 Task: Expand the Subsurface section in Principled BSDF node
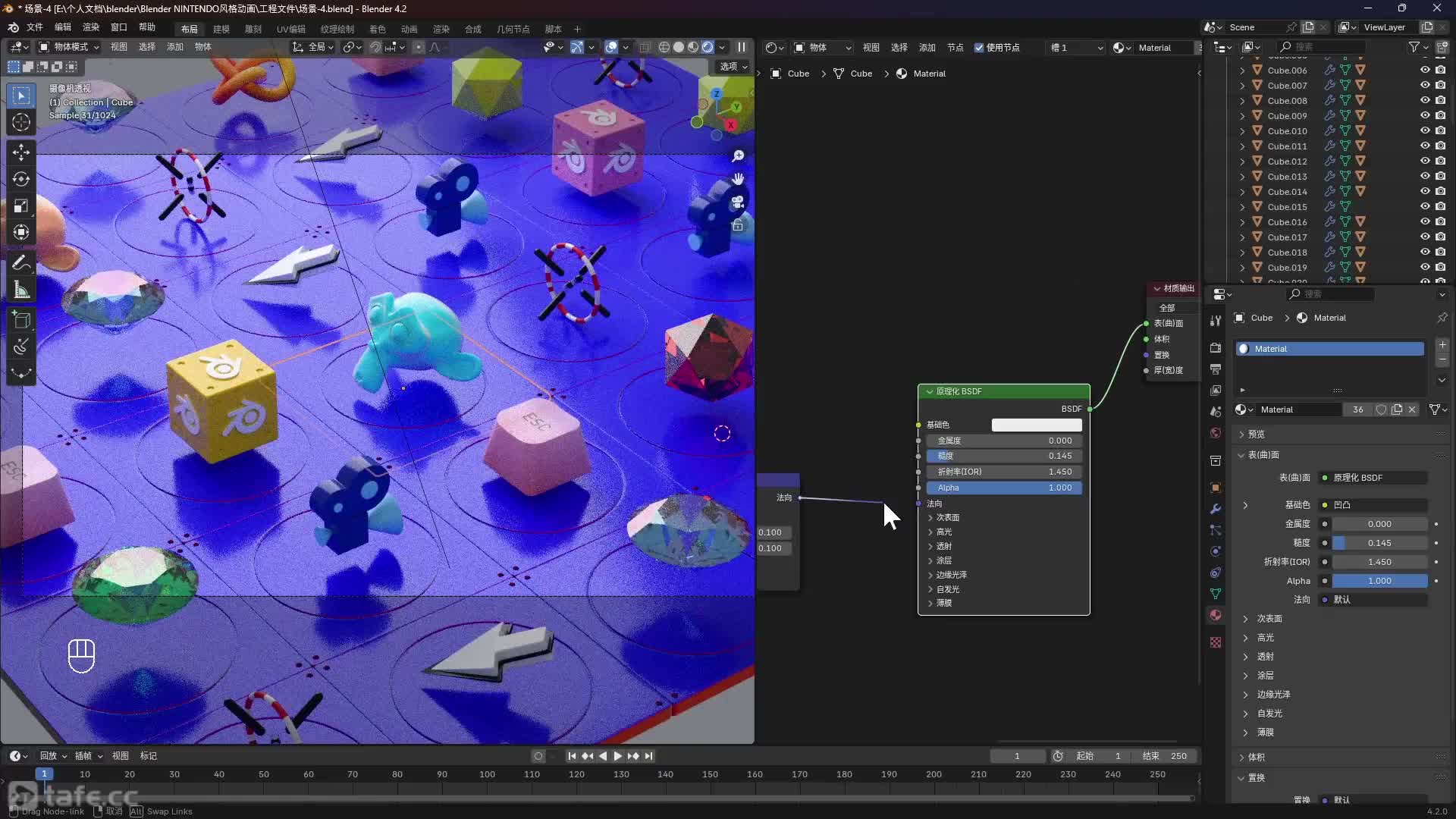click(930, 518)
